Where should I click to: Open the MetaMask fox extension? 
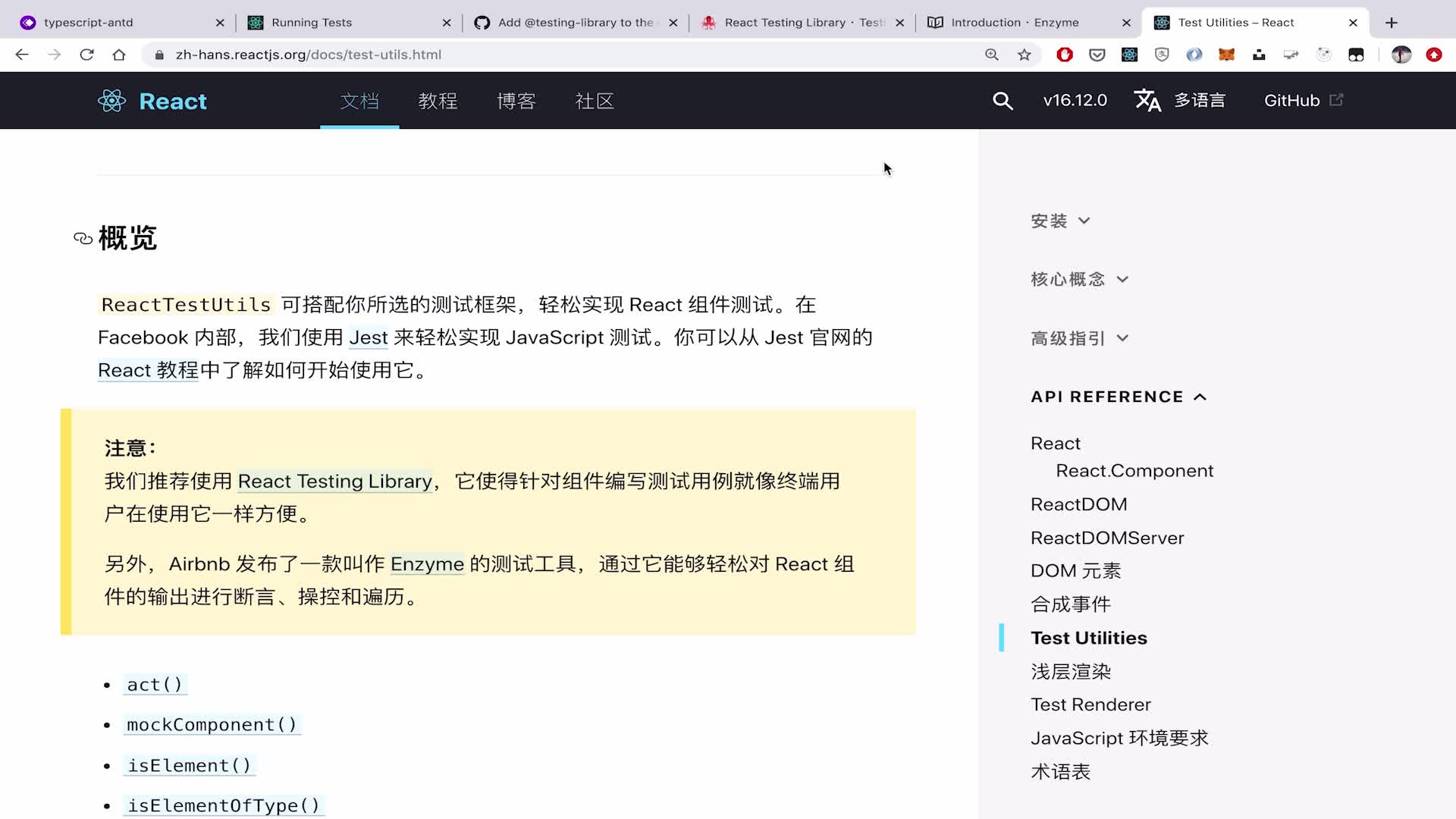coord(1226,54)
